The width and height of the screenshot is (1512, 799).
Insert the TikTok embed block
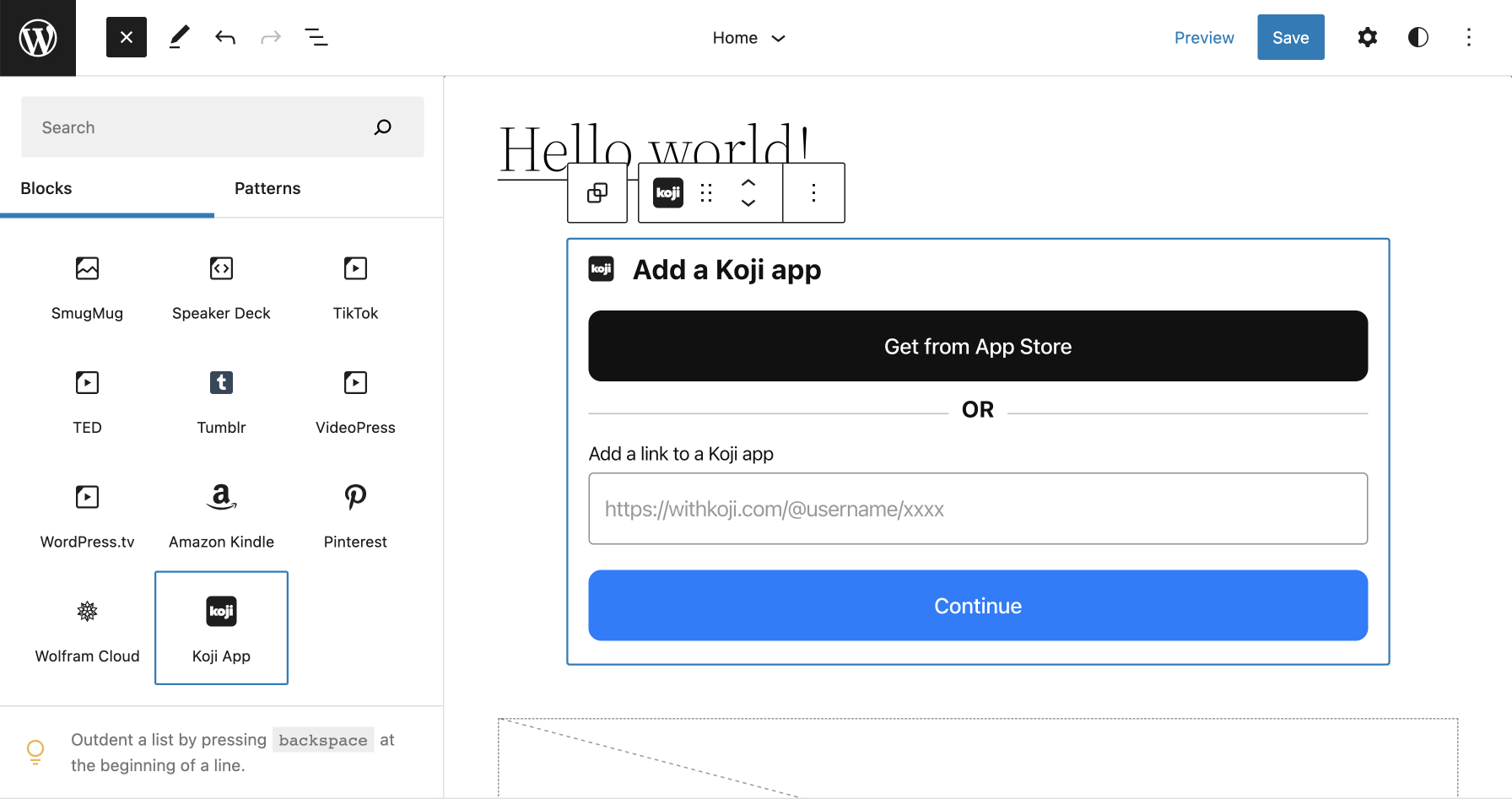355,287
